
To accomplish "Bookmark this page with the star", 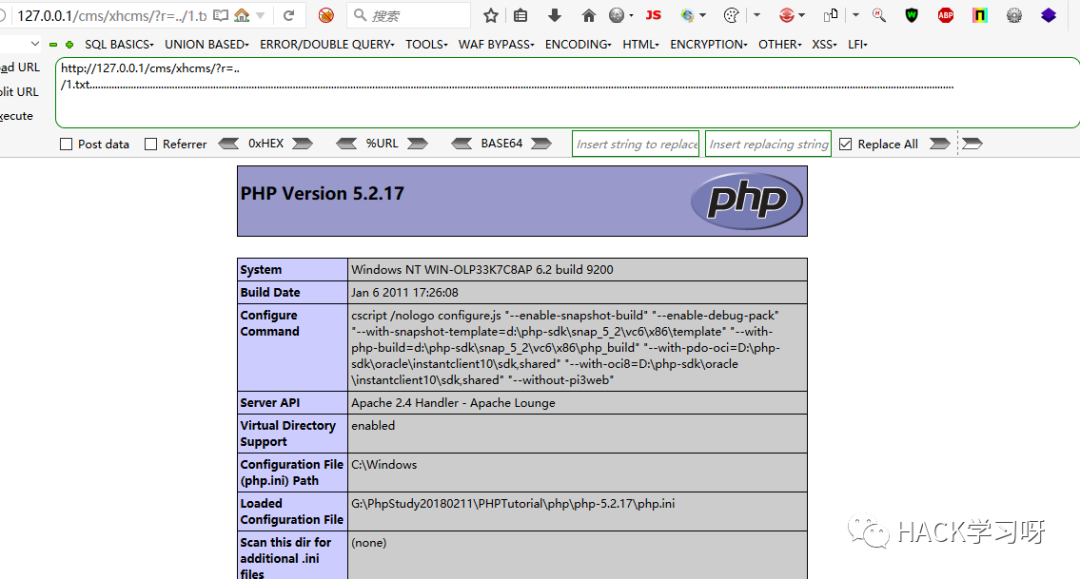I will point(490,15).
